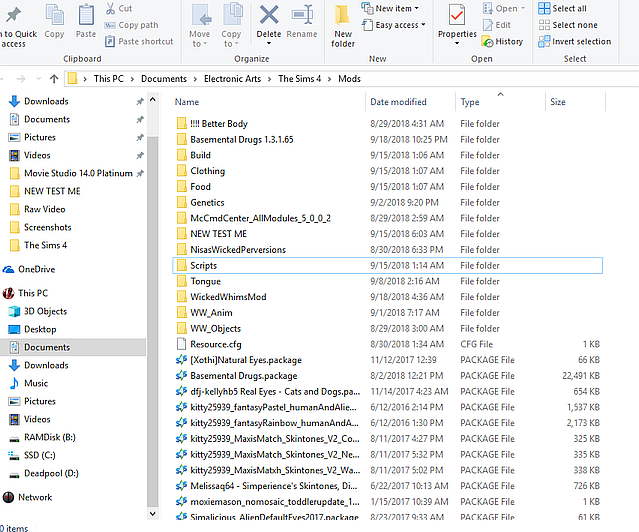Select Basemental Drugs.package file
The width and height of the screenshot is (639, 532).
[244, 376]
